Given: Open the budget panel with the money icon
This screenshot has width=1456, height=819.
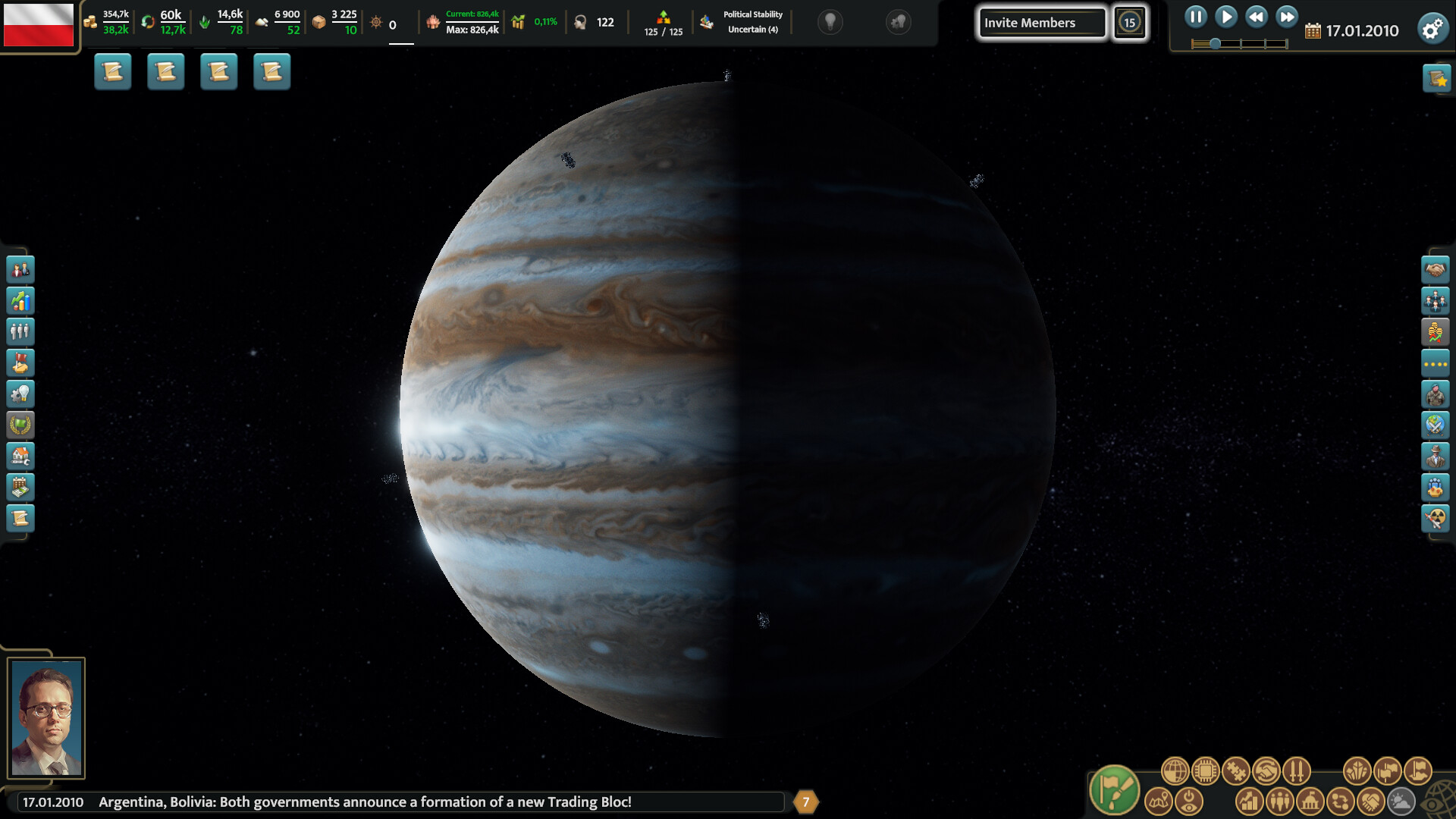Looking at the screenshot, I should (20, 487).
